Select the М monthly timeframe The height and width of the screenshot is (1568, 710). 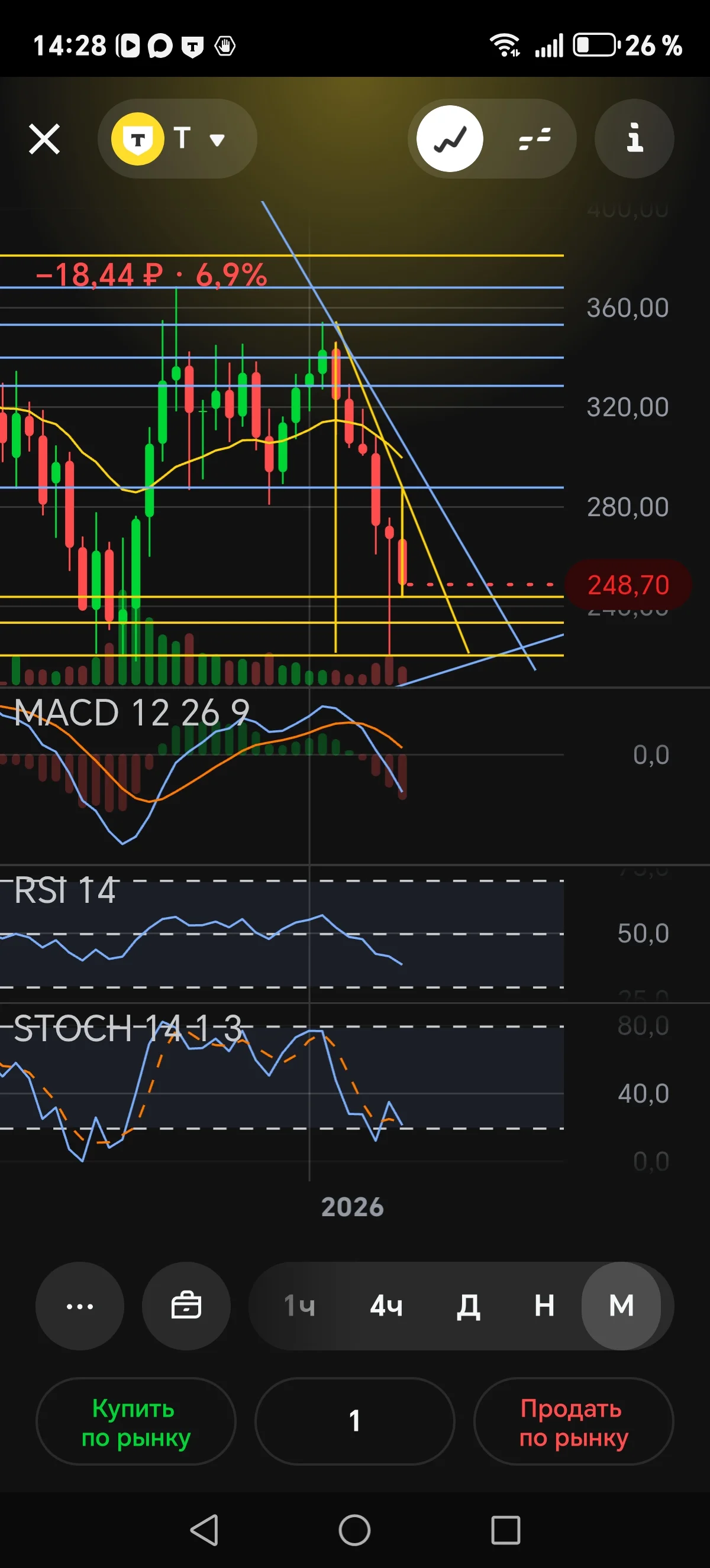point(621,1305)
